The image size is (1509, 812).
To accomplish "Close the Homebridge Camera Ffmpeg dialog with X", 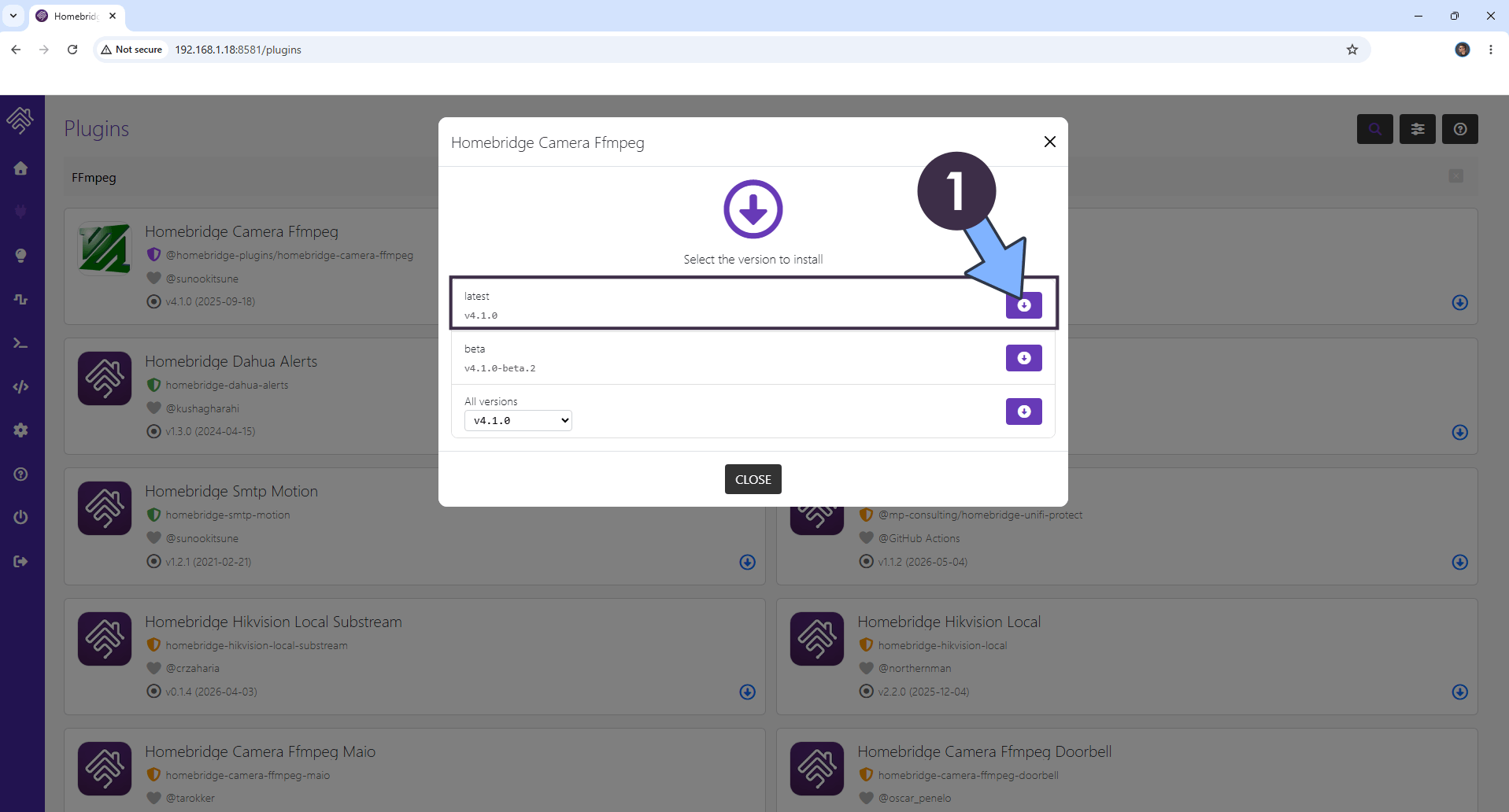I will pyautogui.click(x=1049, y=142).
